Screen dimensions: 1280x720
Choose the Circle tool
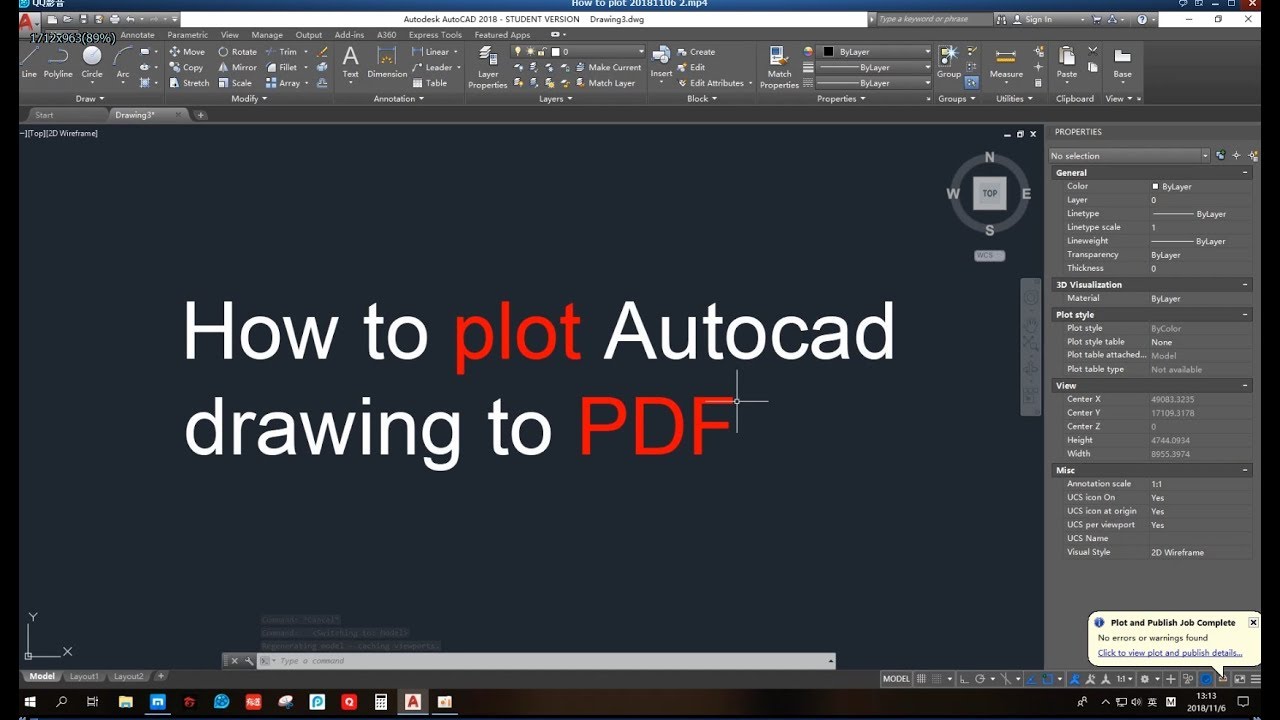pos(92,61)
